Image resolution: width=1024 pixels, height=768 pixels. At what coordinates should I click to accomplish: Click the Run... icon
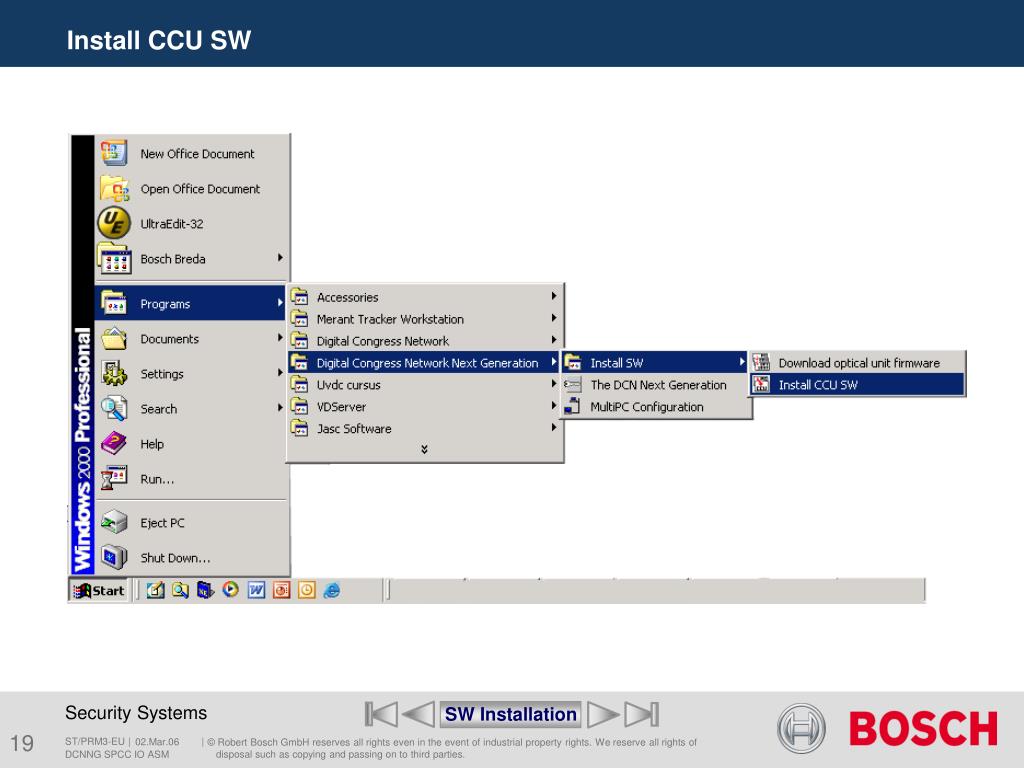point(114,478)
